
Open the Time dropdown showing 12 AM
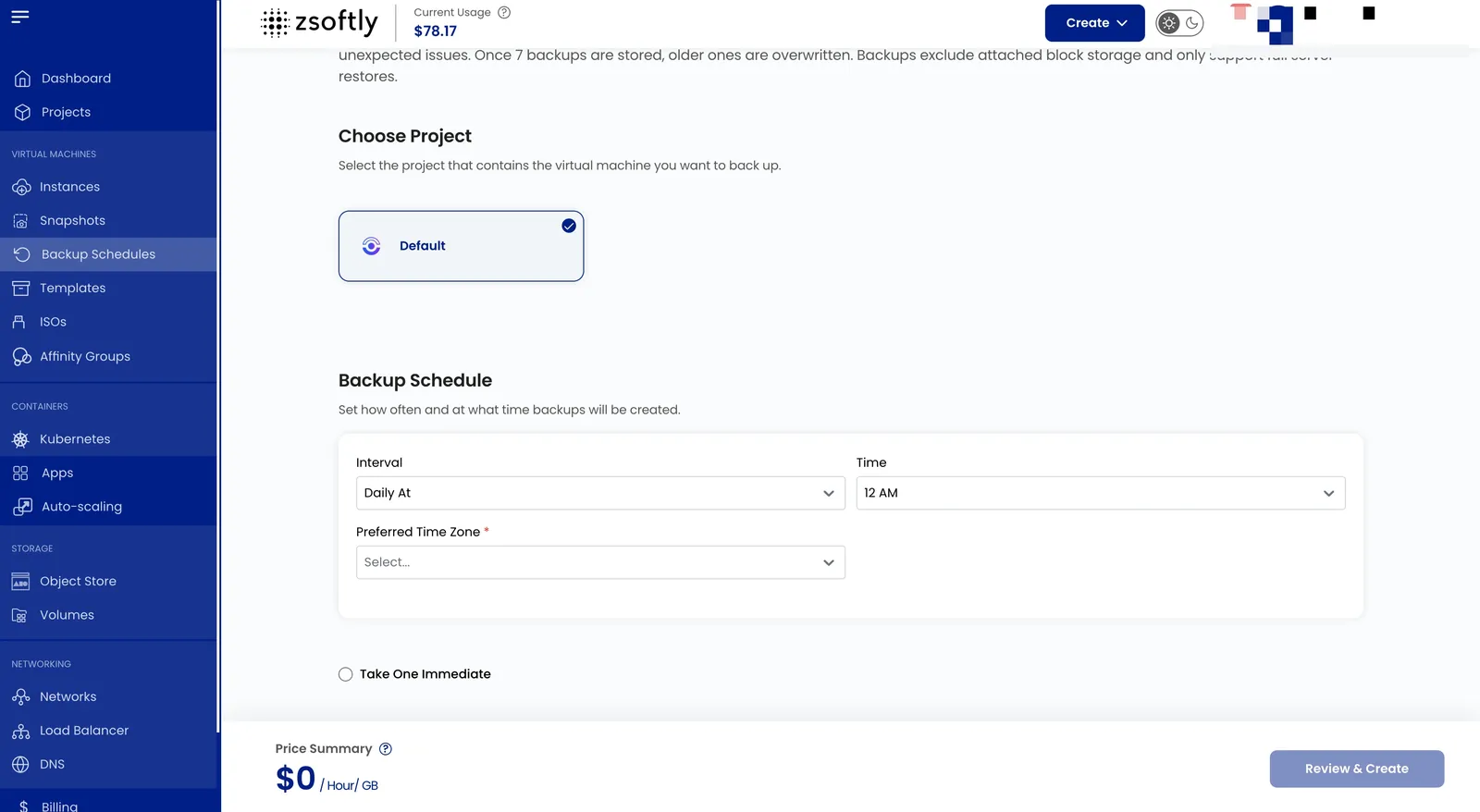click(1101, 493)
